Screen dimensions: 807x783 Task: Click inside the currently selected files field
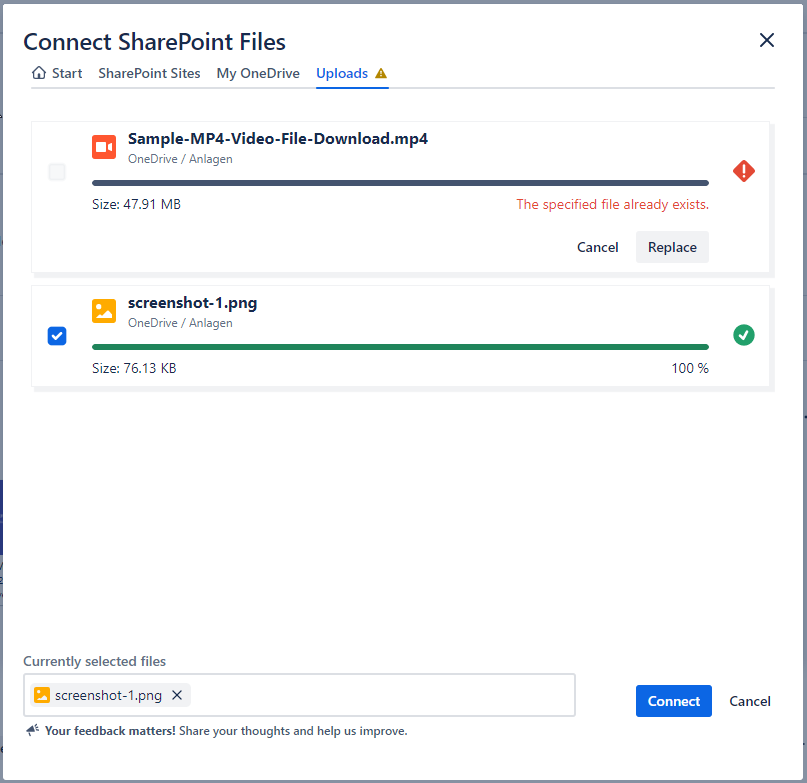380,695
